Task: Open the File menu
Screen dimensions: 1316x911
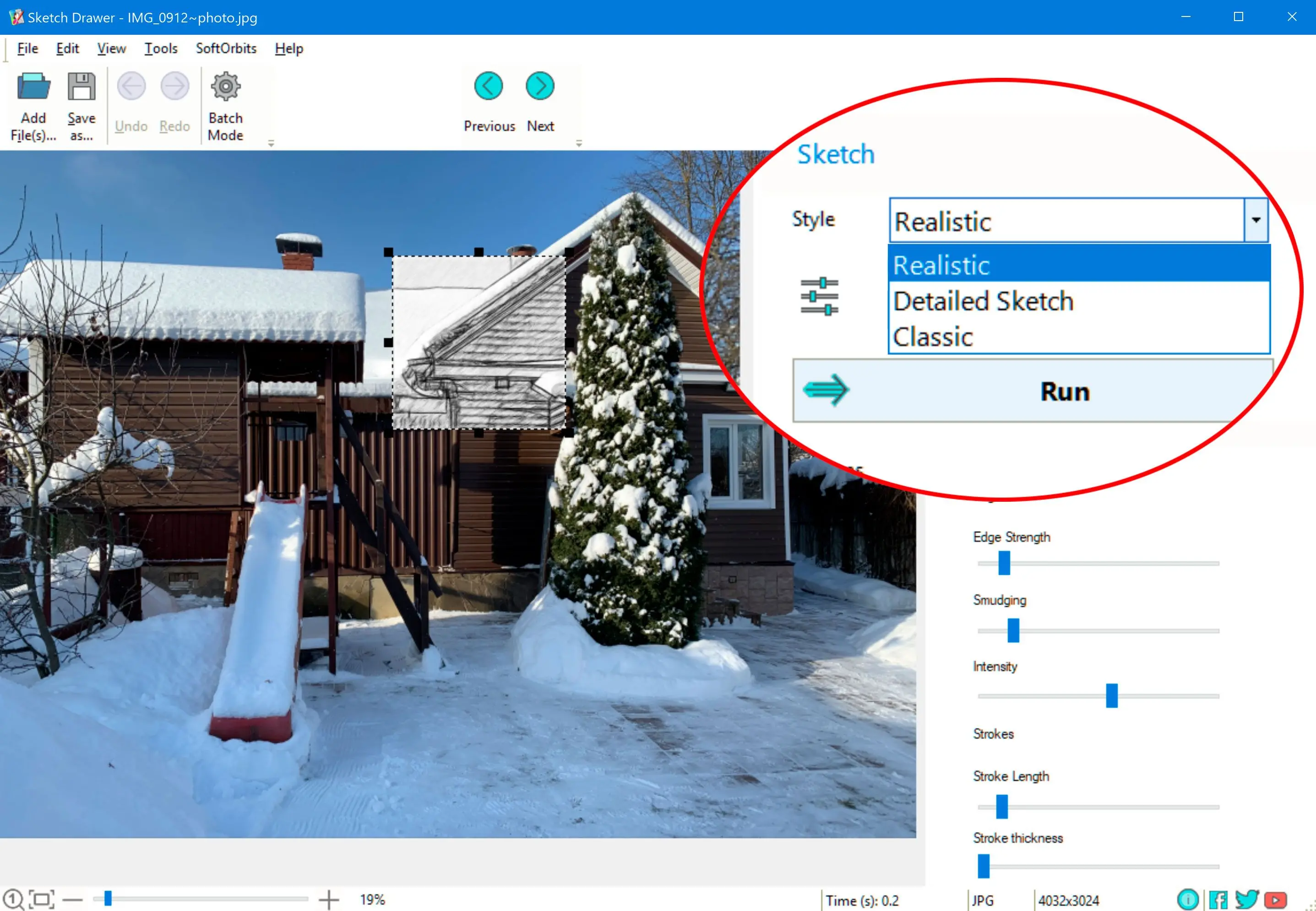Action: [x=27, y=47]
